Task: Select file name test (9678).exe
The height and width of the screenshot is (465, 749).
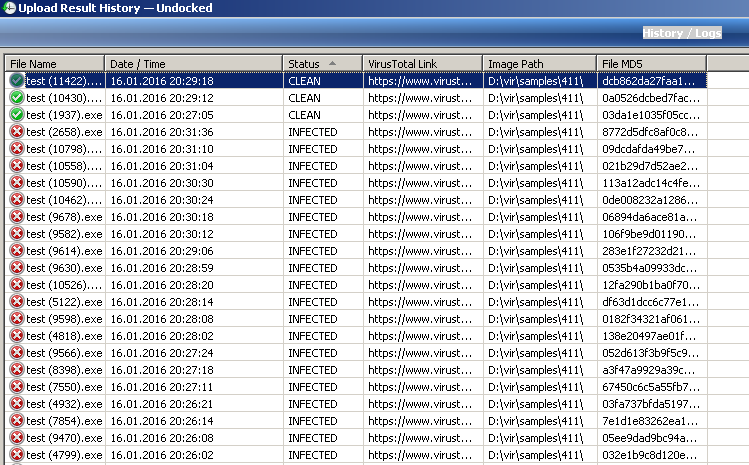Action: [64, 217]
